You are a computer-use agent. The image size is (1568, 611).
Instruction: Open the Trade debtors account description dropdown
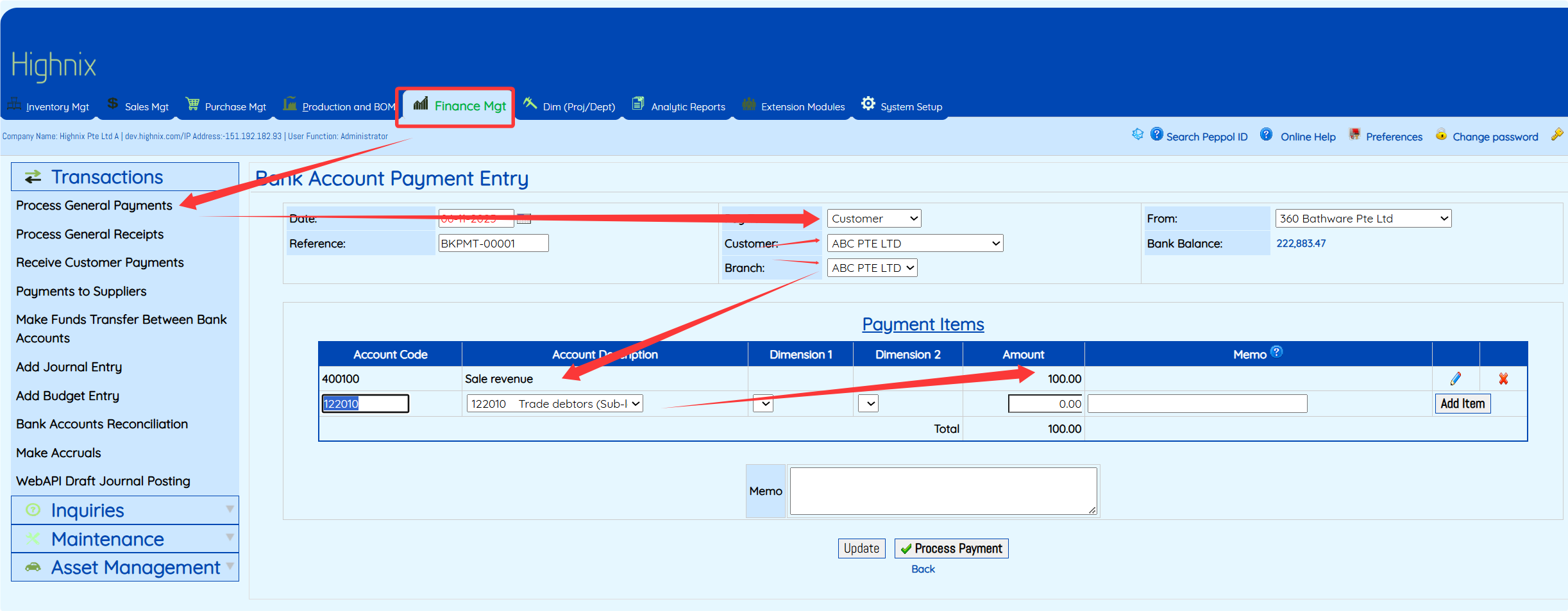(x=555, y=404)
